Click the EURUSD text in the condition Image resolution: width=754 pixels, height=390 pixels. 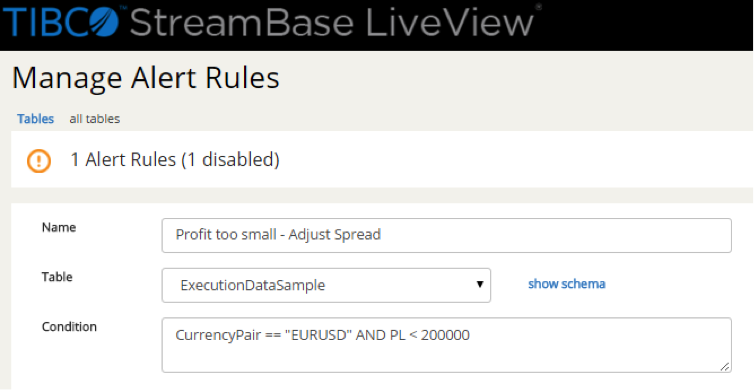(319, 335)
